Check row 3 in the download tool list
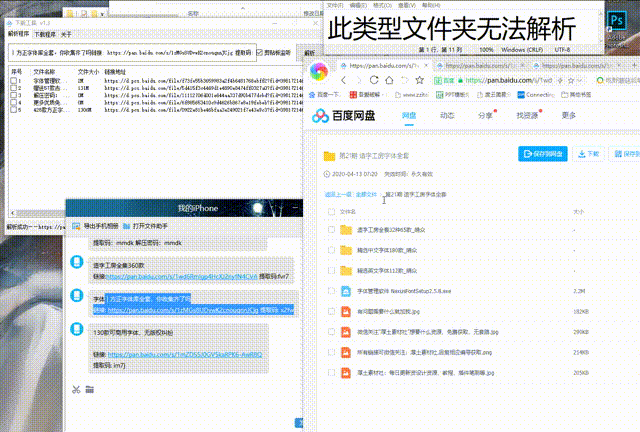Screen dimensions: 640x432 click(13, 95)
